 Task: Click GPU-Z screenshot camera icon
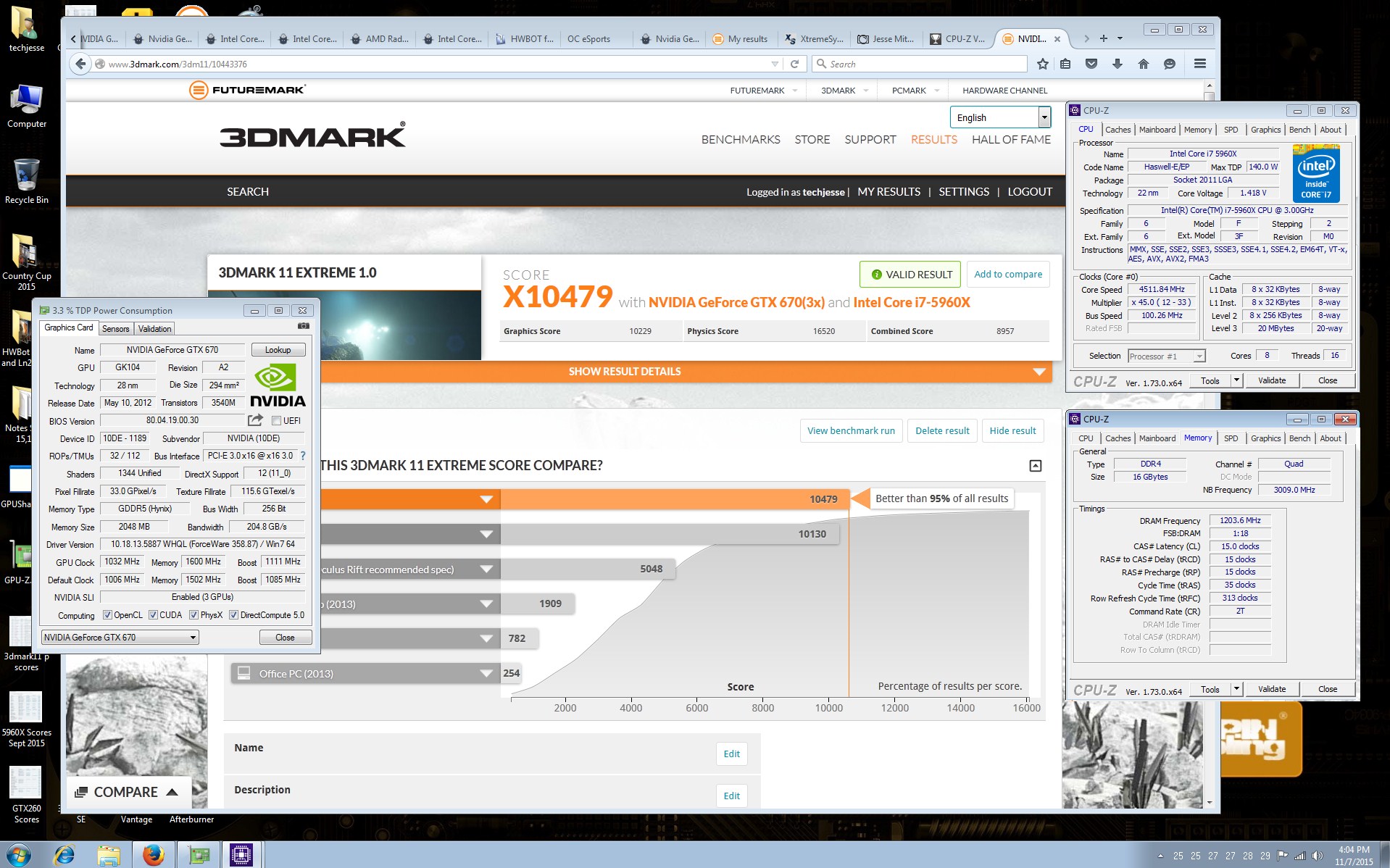pyautogui.click(x=303, y=327)
